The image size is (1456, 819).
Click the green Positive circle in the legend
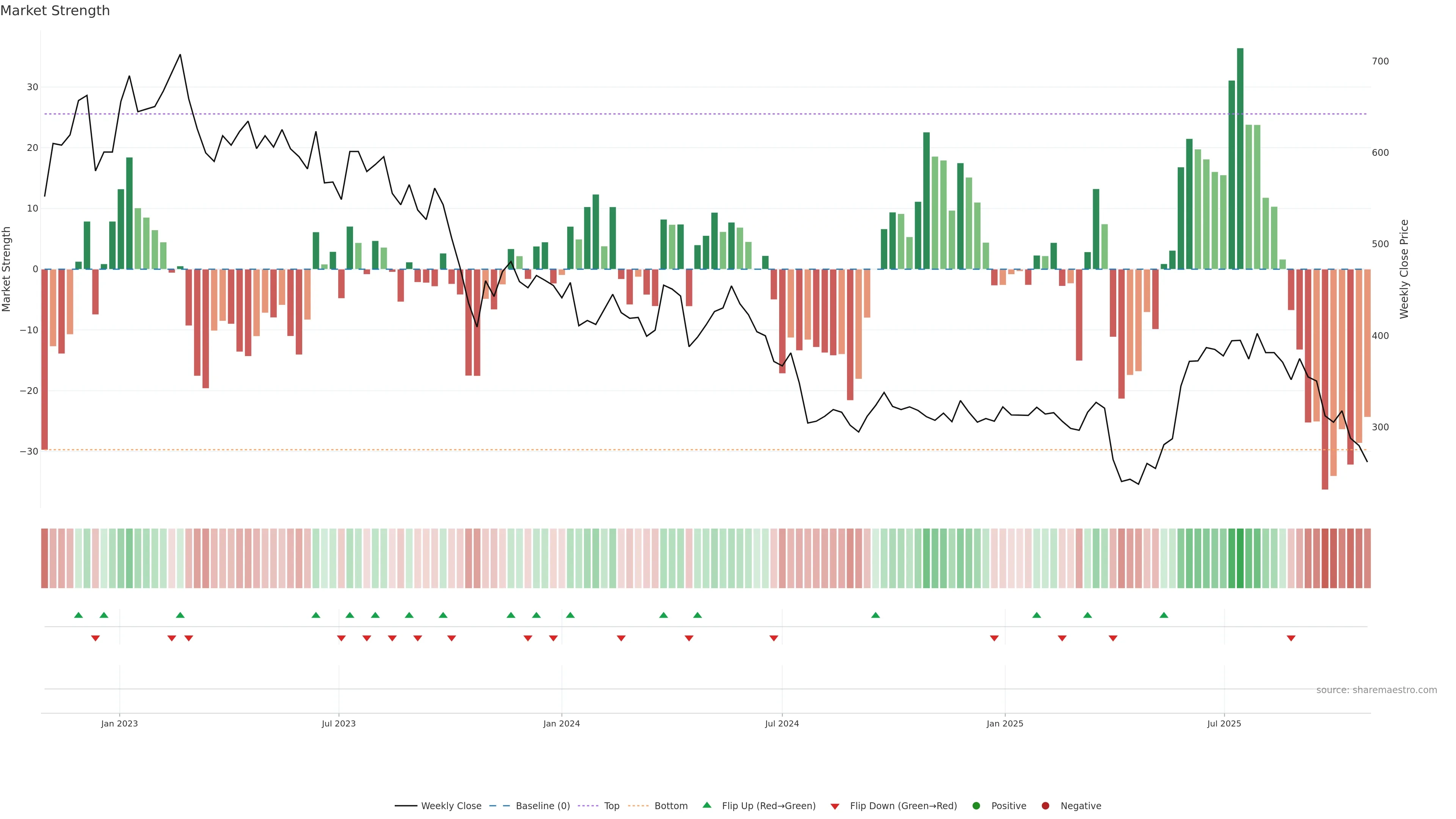976,806
